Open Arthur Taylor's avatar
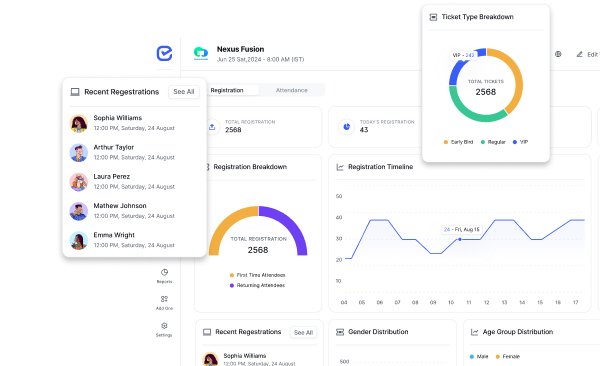600x366 pixels. point(79,152)
